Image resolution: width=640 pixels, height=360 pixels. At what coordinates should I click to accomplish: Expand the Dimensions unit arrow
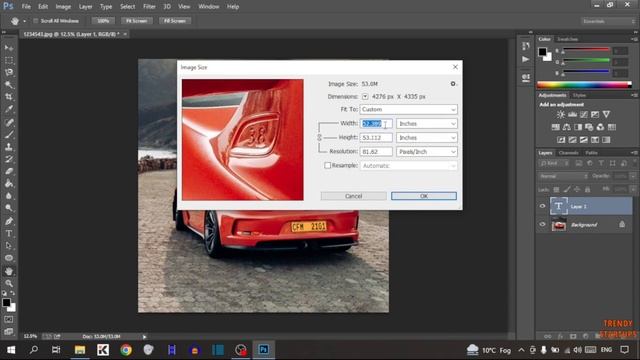pos(365,97)
